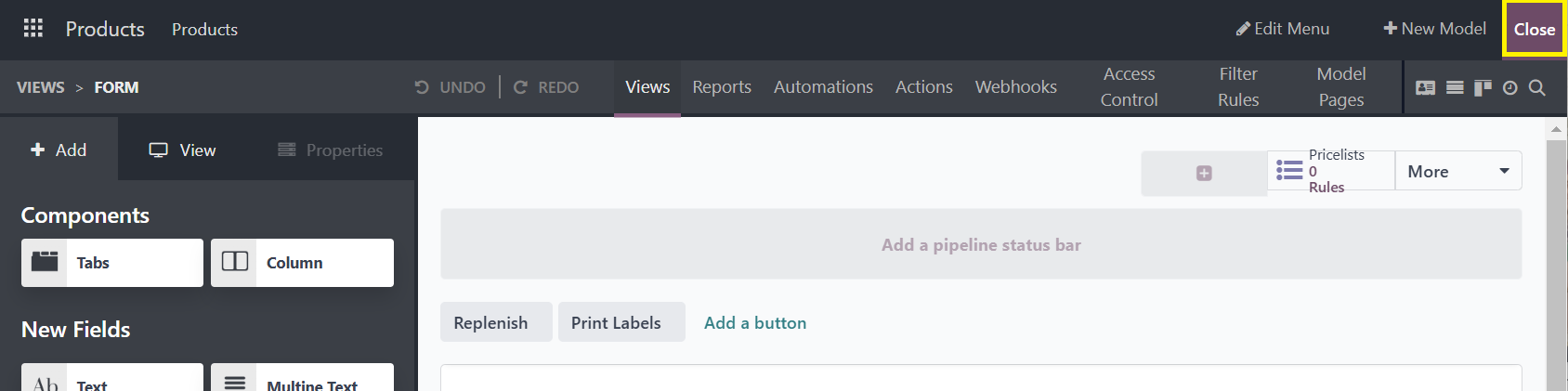Open the Pricelists Rules stat button
Viewport: 1568px width, 391px height.
1331,171
